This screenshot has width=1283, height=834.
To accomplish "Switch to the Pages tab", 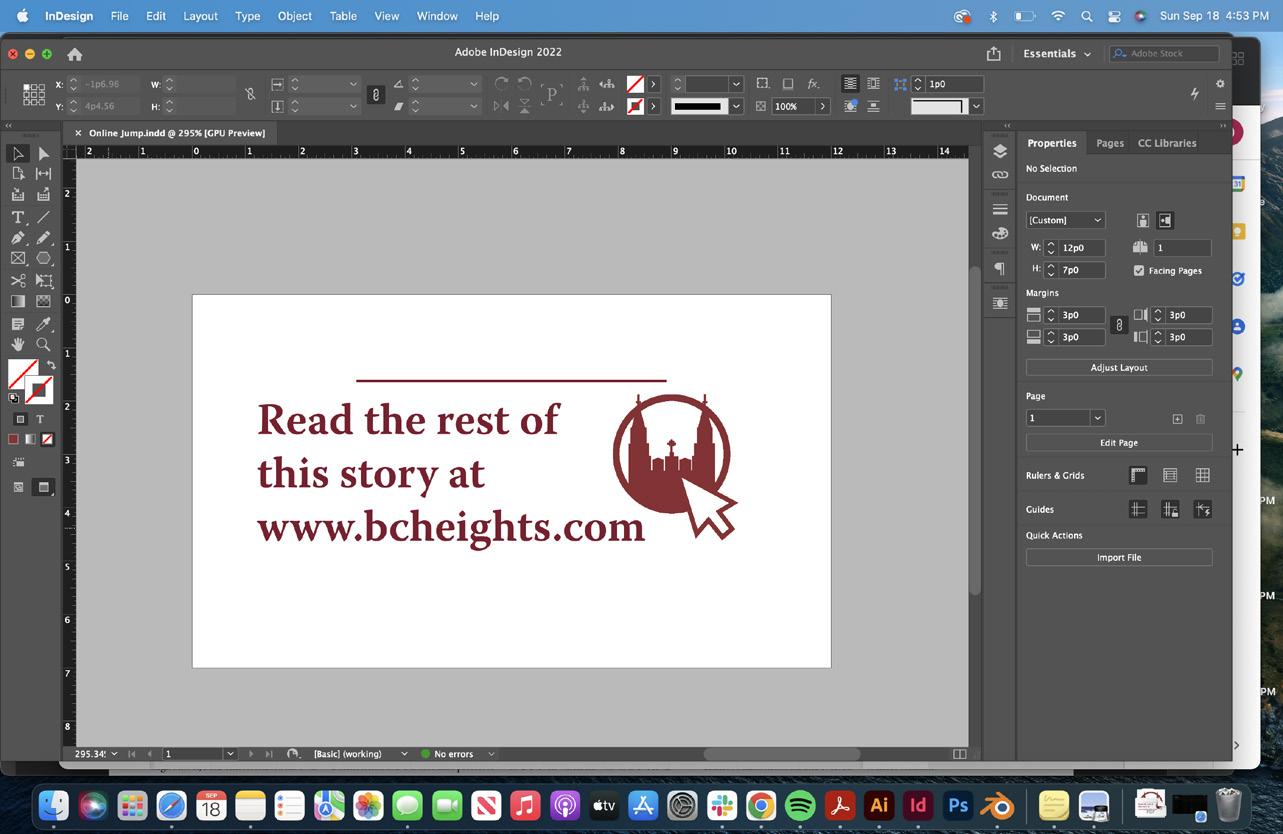I will pos(1110,143).
